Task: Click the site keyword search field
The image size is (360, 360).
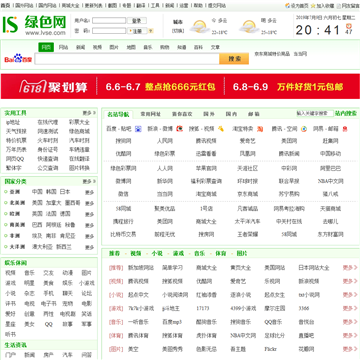Action: click(x=315, y=113)
